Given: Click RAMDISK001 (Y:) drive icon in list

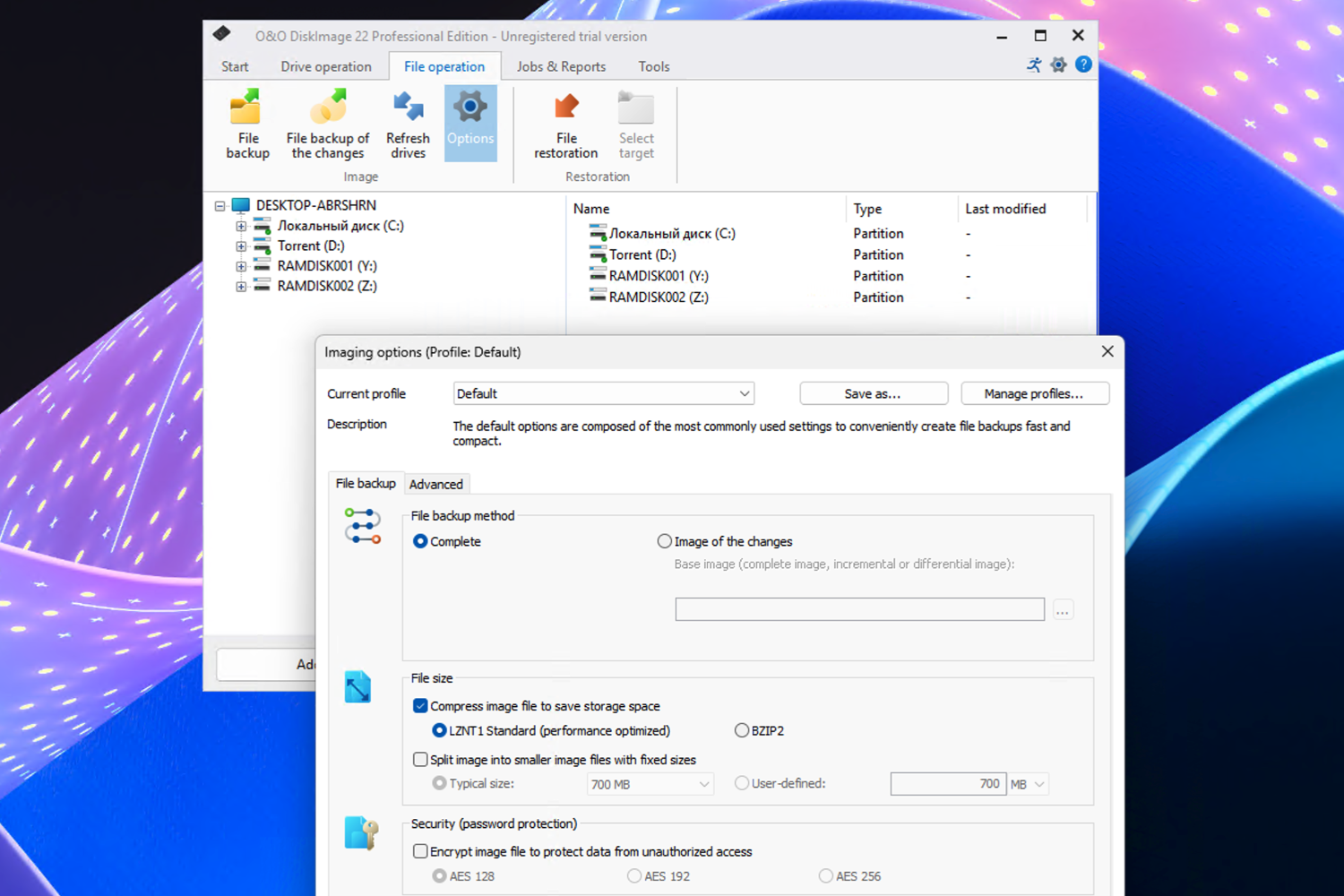Looking at the screenshot, I should coord(598,275).
